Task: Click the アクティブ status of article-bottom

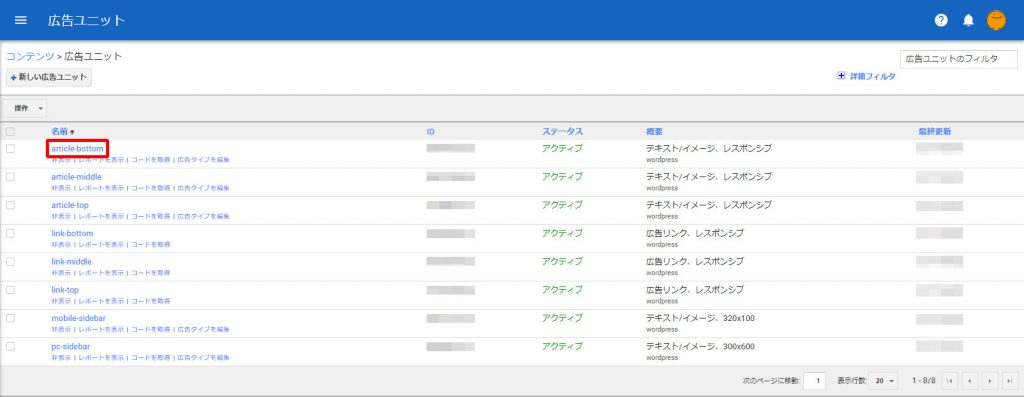Action: [562, 148]
